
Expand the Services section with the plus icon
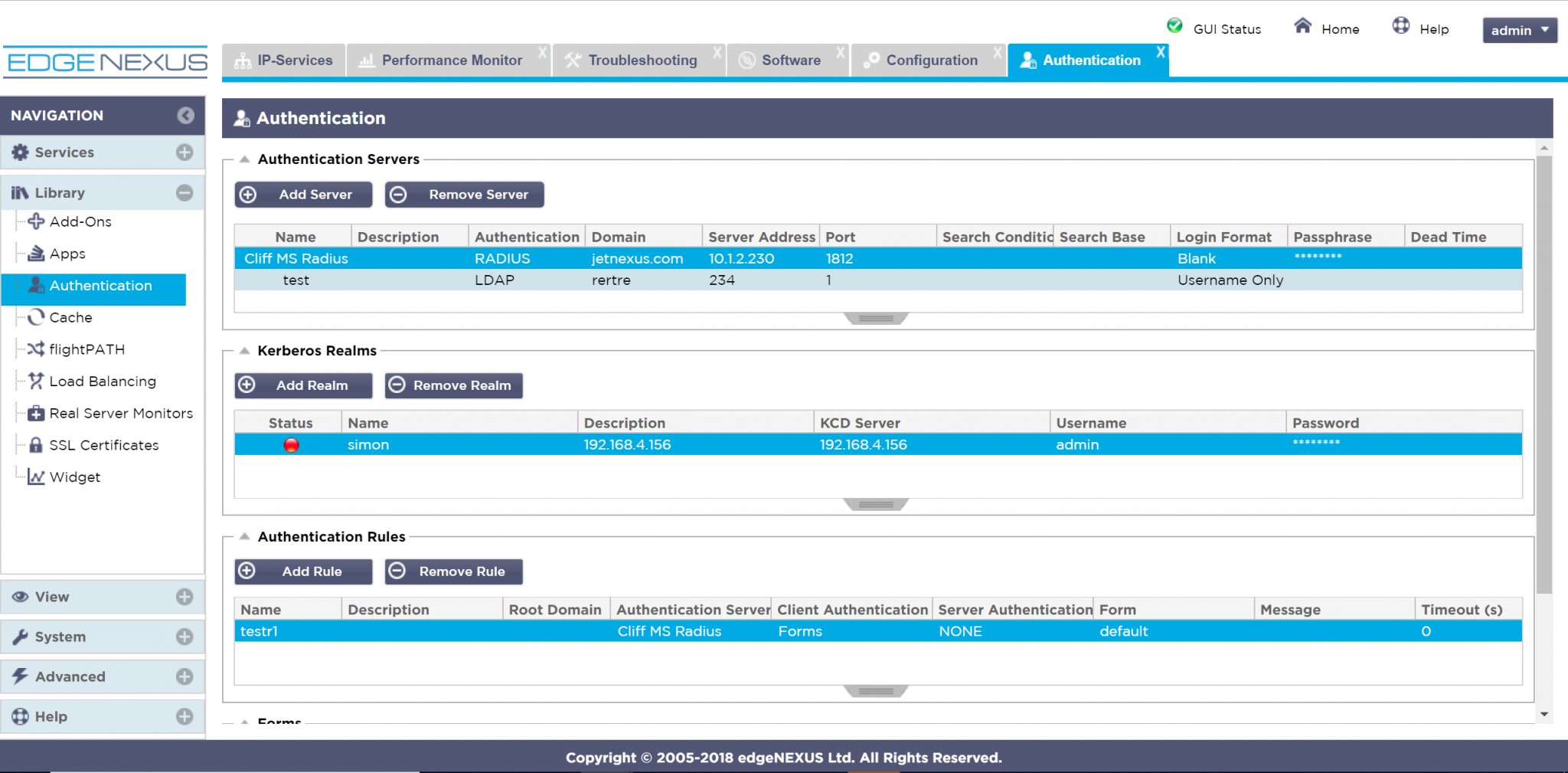click(x=184, y=152)
